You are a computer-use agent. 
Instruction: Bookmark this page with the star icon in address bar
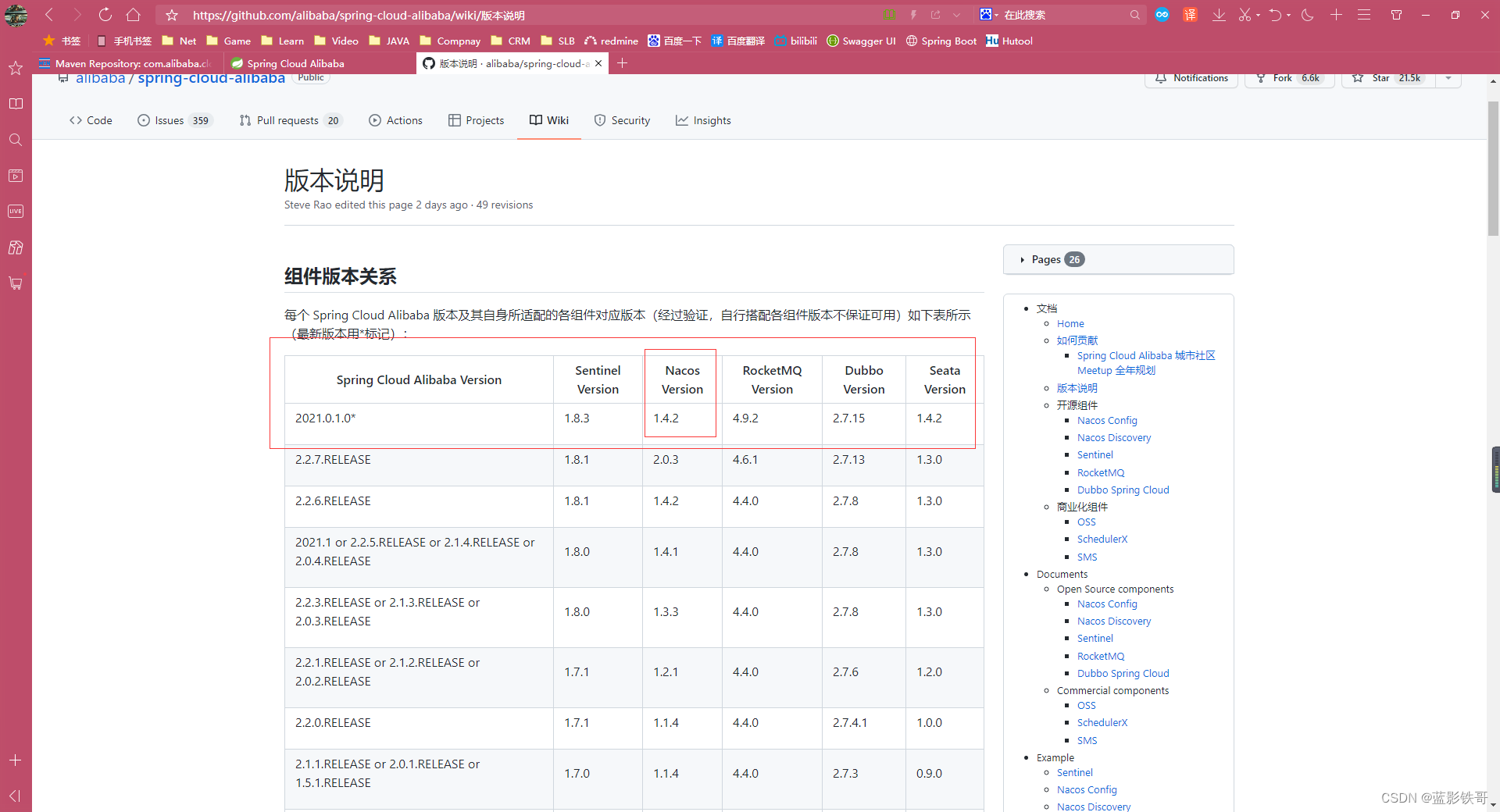[172, 15]
